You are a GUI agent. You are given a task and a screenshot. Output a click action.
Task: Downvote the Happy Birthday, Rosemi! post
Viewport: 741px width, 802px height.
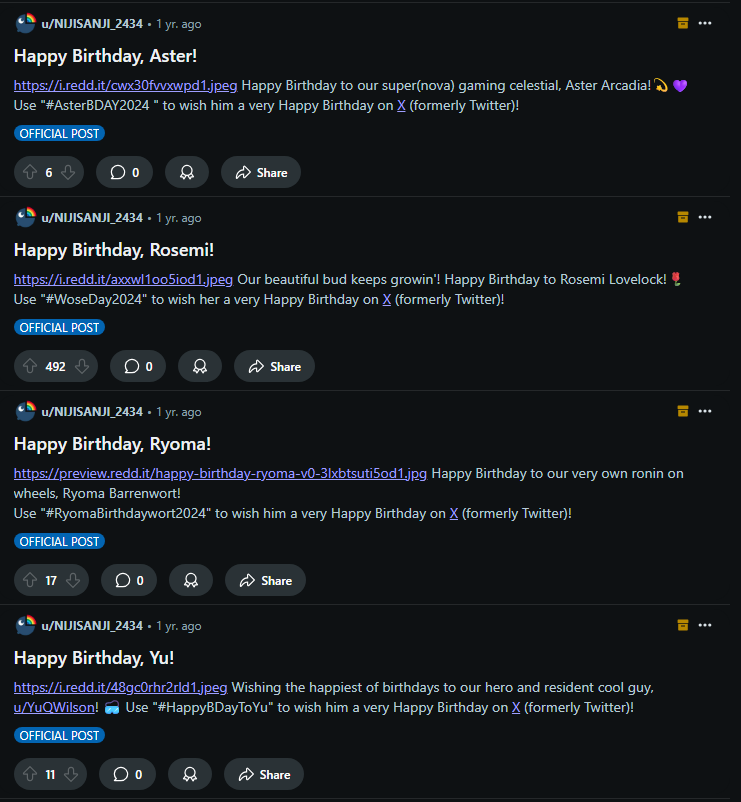(x=83, y=366)
